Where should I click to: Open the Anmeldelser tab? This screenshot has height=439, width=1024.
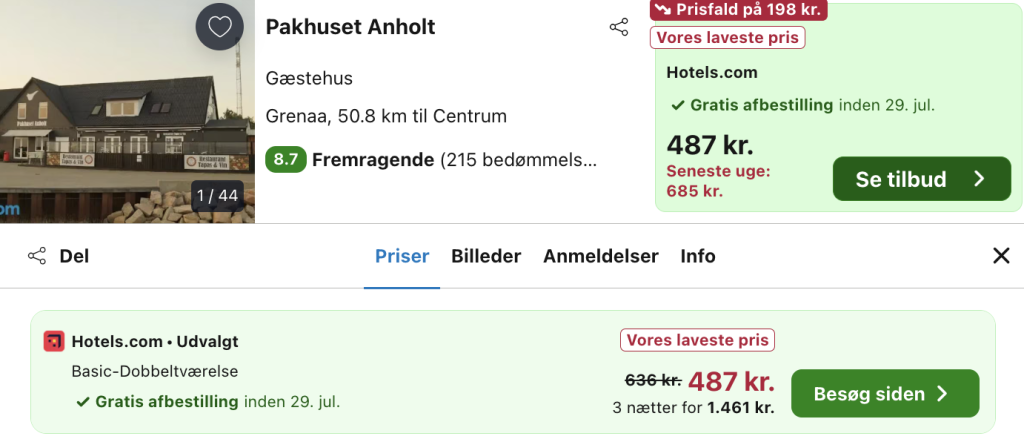point(601,256)
